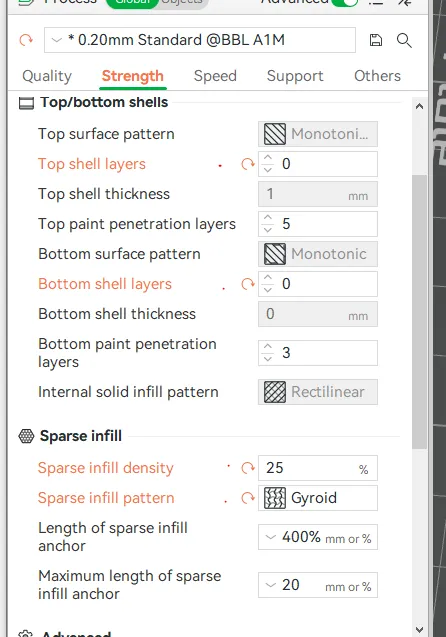Click the Sparse infill section icon
Screen dimensions: 446x637
[26, 436]
